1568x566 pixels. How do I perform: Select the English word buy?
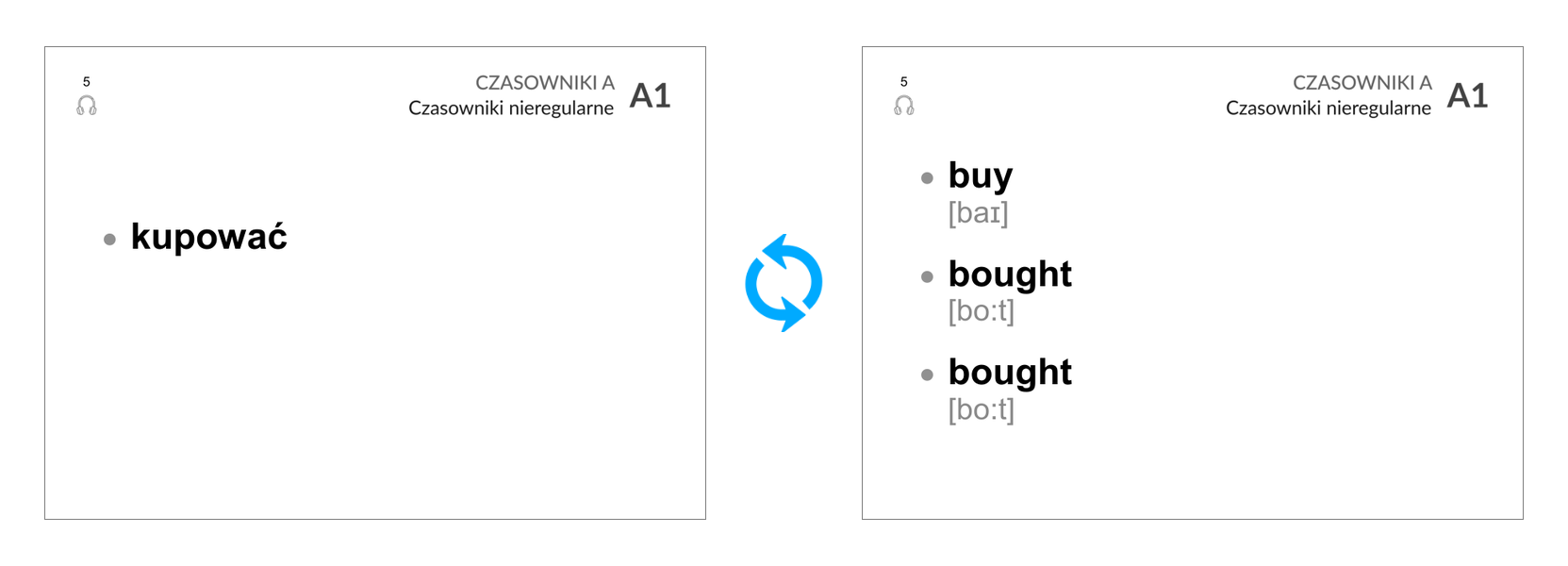click(981, 176)
